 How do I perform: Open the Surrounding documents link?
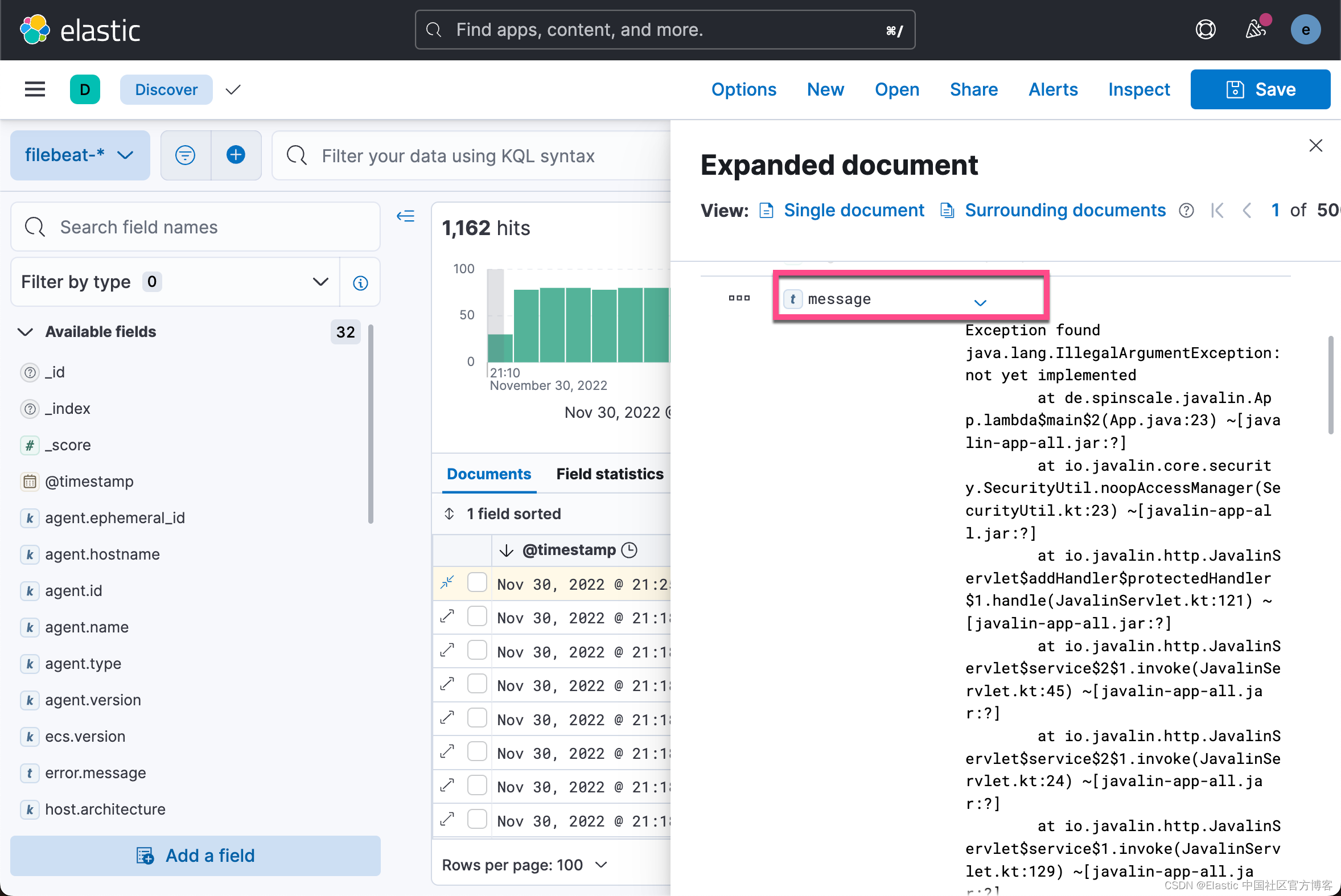tap(1064, 210)
